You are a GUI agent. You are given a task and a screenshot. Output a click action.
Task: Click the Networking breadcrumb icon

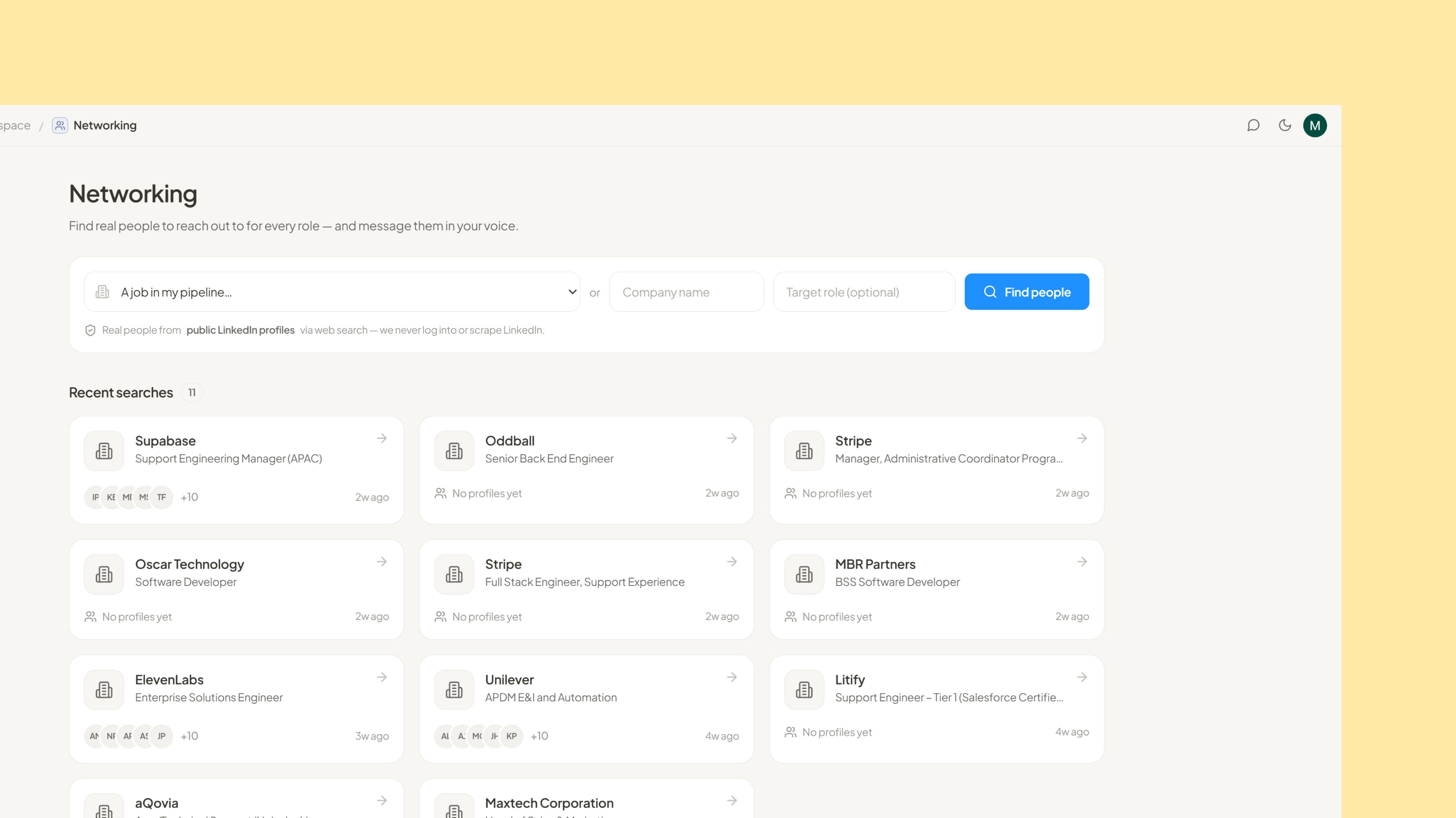[60, 126]
